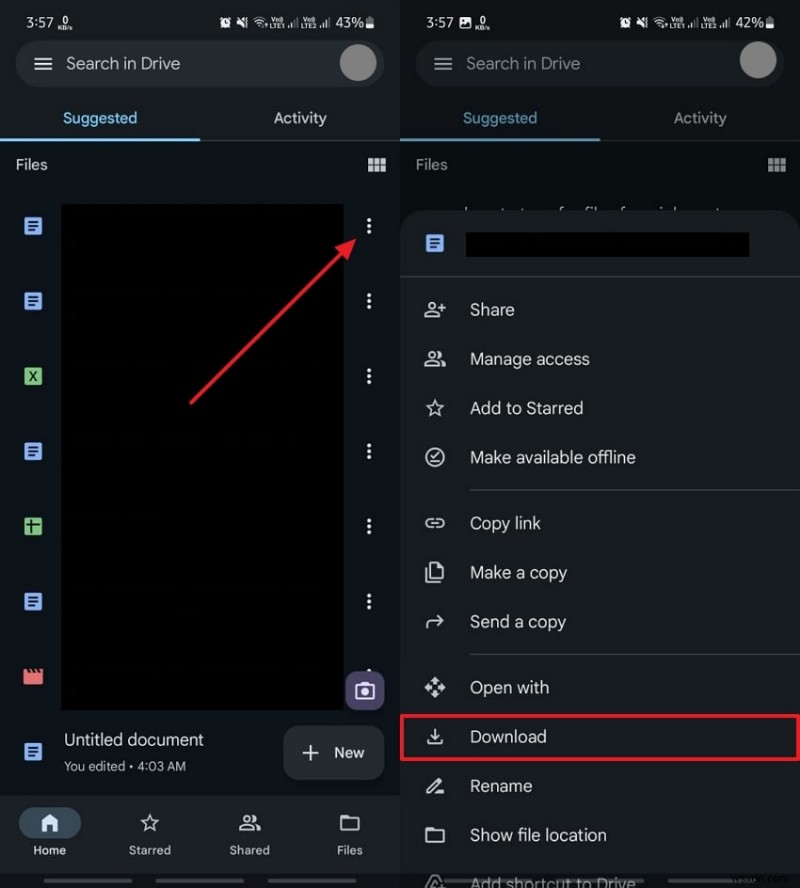The height and width of the screenshot is (888, 800).
Task: Select the Activity tab in right screen
Action: coord(700,118)
